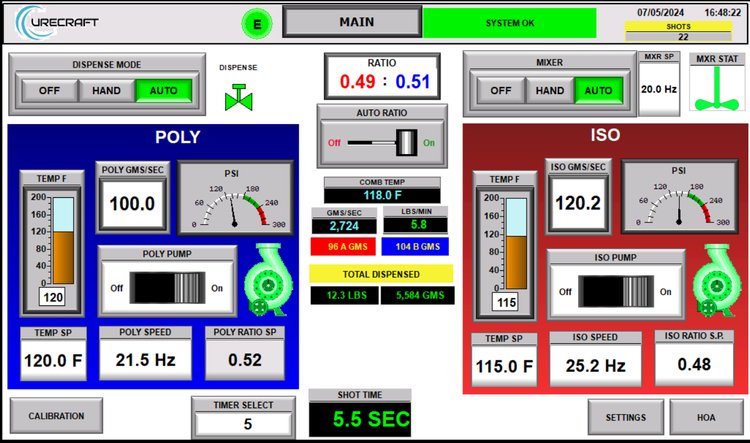Click the combined temp 118.0 F
Viewport: 750px width, 443px height.
(x=382, y=195)
